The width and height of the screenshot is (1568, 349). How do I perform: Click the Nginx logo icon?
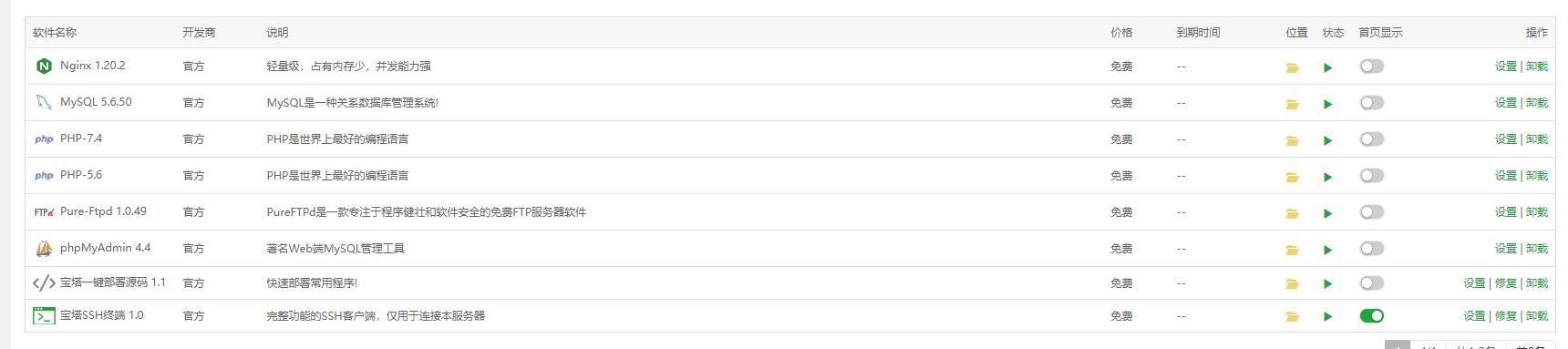pyautogui.click(x=44, y=67)
